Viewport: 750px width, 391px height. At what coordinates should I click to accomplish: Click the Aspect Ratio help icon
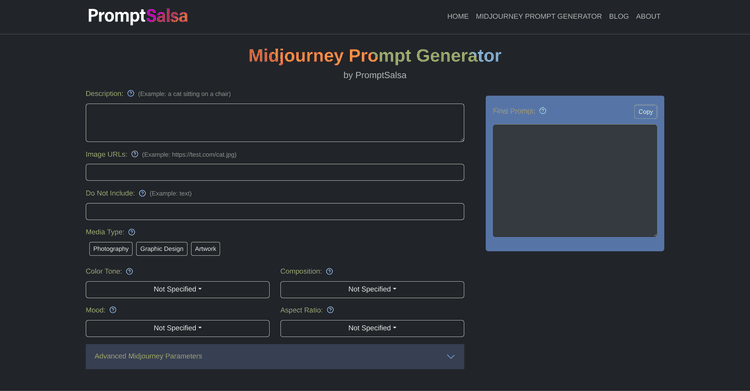tap(331, 310)
